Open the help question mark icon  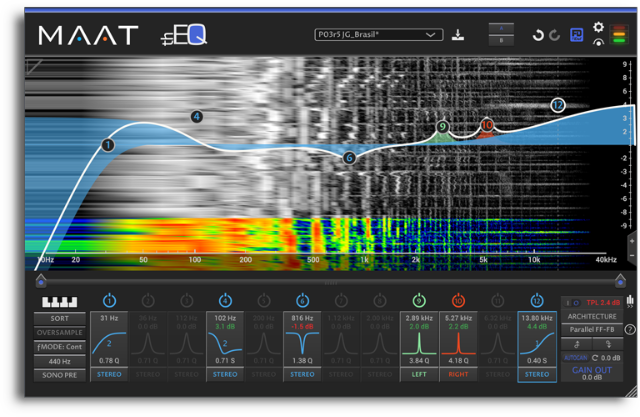(630, 329)
